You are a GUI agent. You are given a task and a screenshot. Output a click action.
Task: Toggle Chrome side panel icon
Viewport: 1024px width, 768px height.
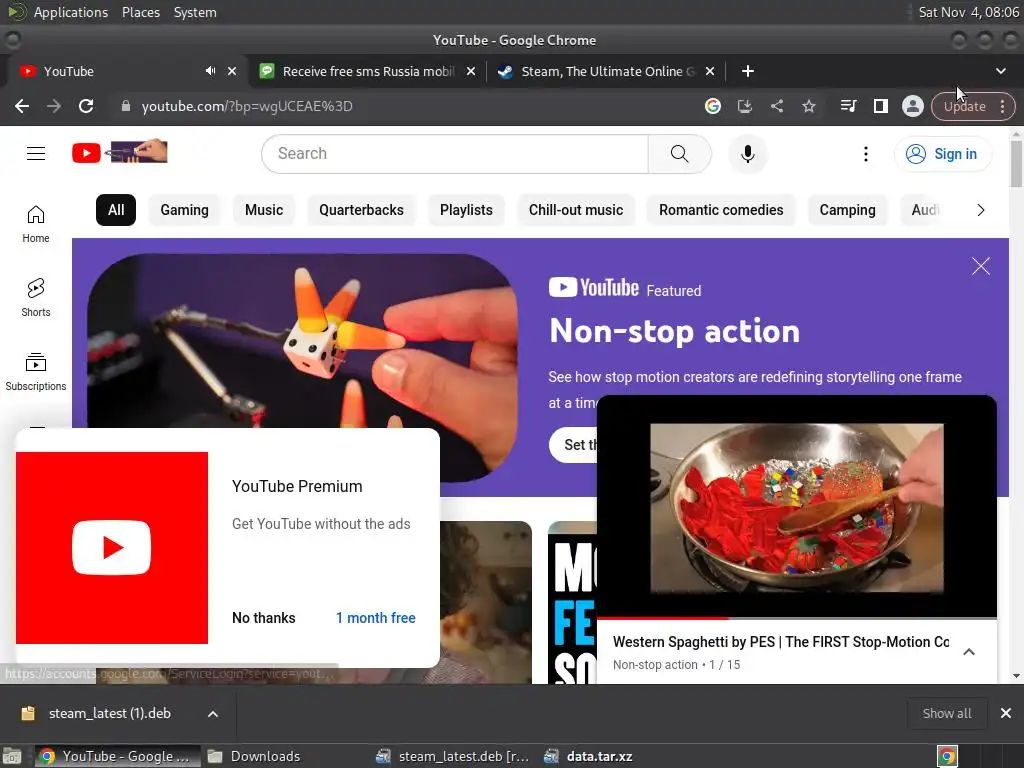tap(880, 106)
